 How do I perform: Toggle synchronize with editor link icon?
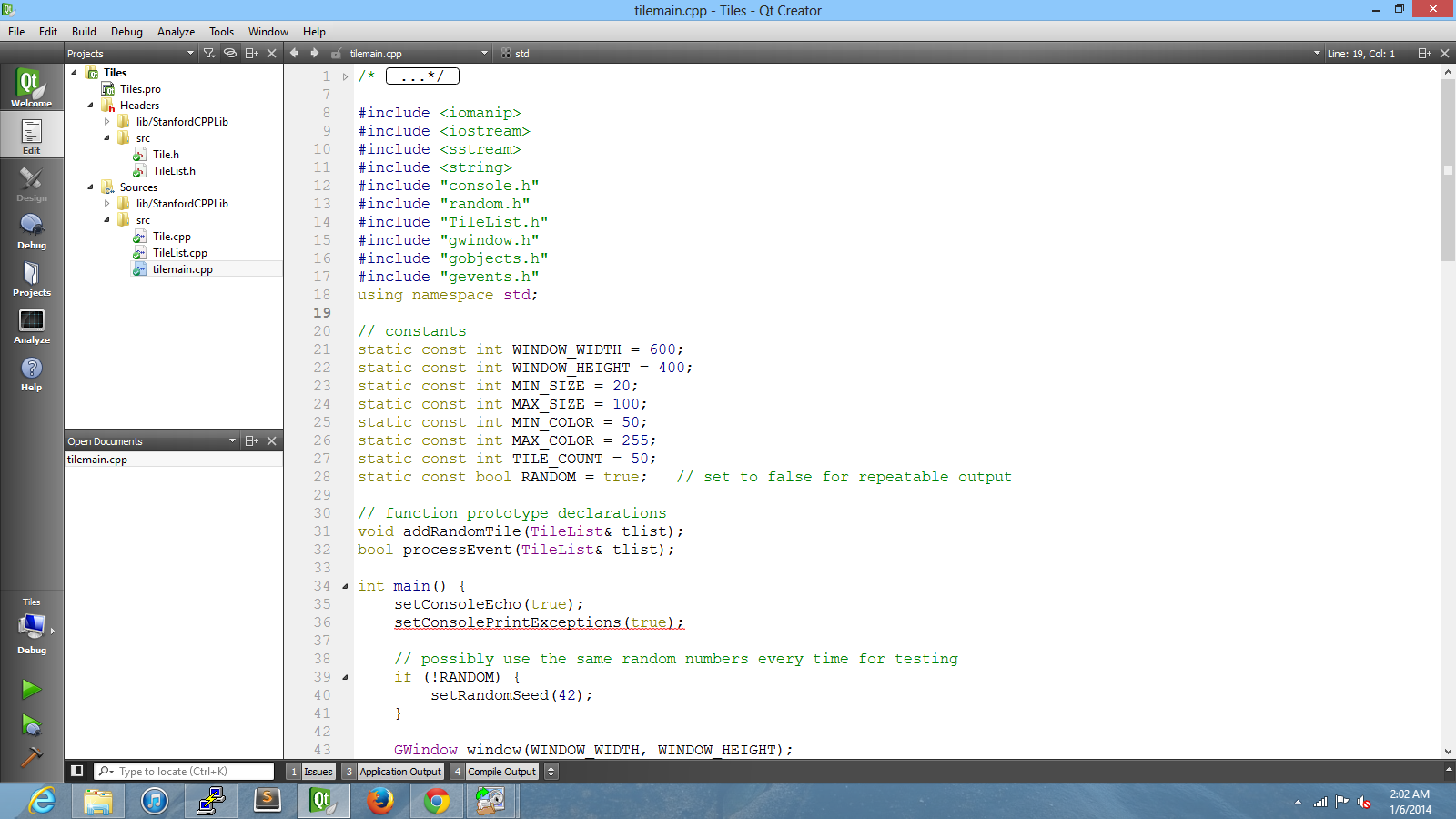(x=230, y=54)
